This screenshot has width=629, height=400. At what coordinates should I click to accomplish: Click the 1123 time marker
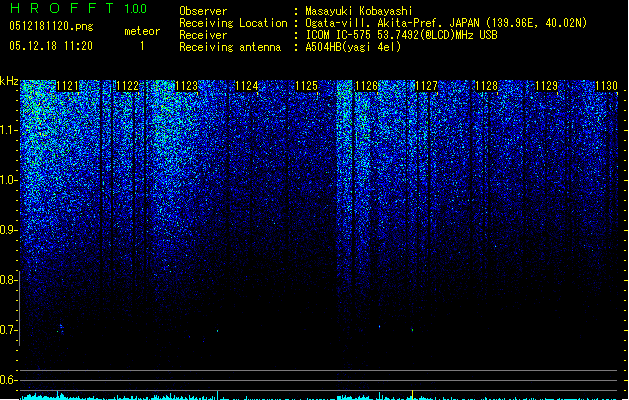(187, 86)
